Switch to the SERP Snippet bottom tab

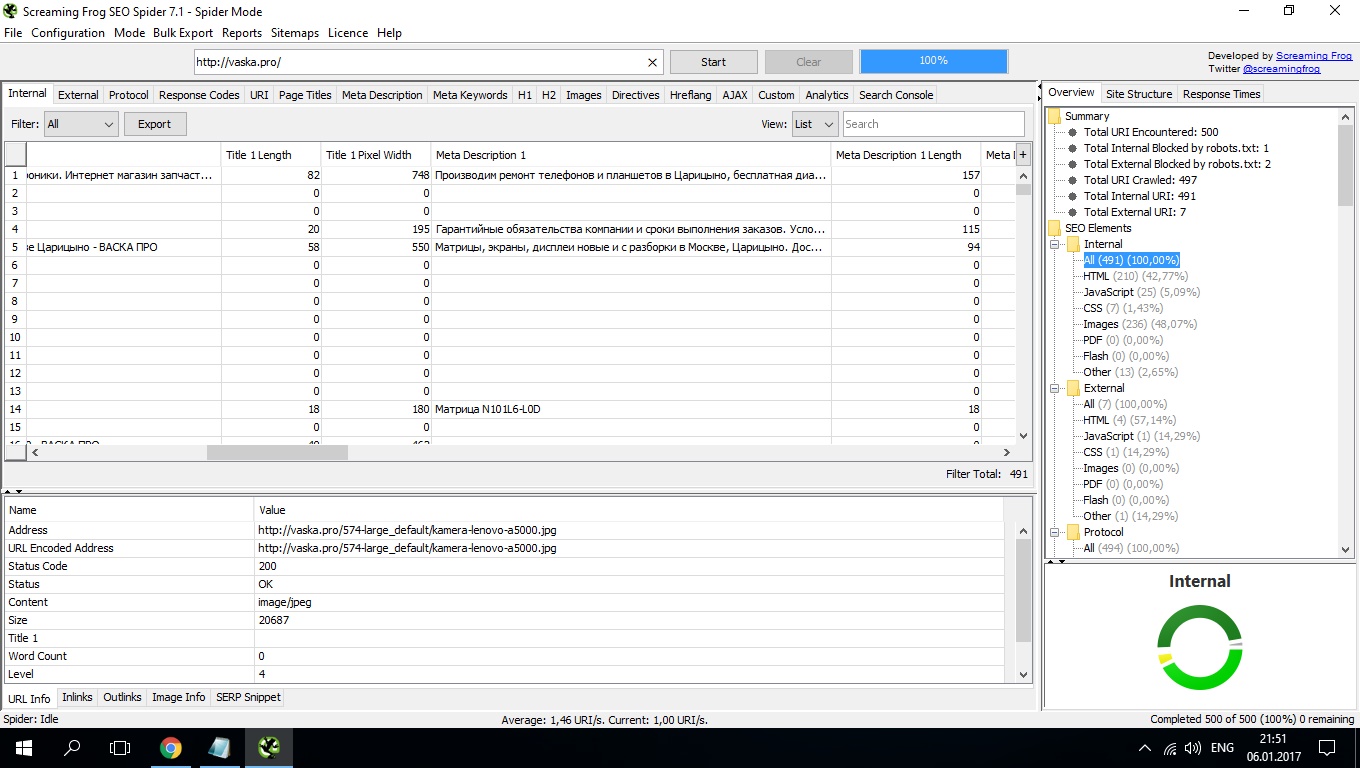click(x=248, y=697)
